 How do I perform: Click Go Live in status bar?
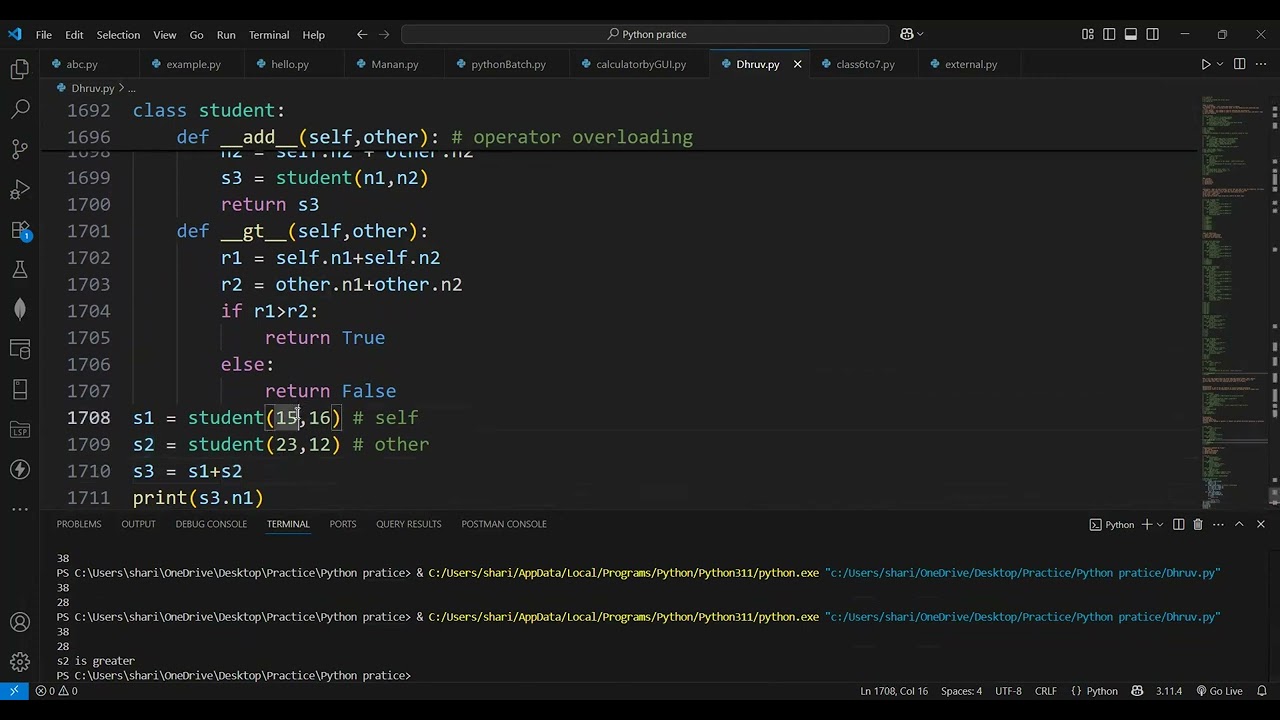[1218, 691]
